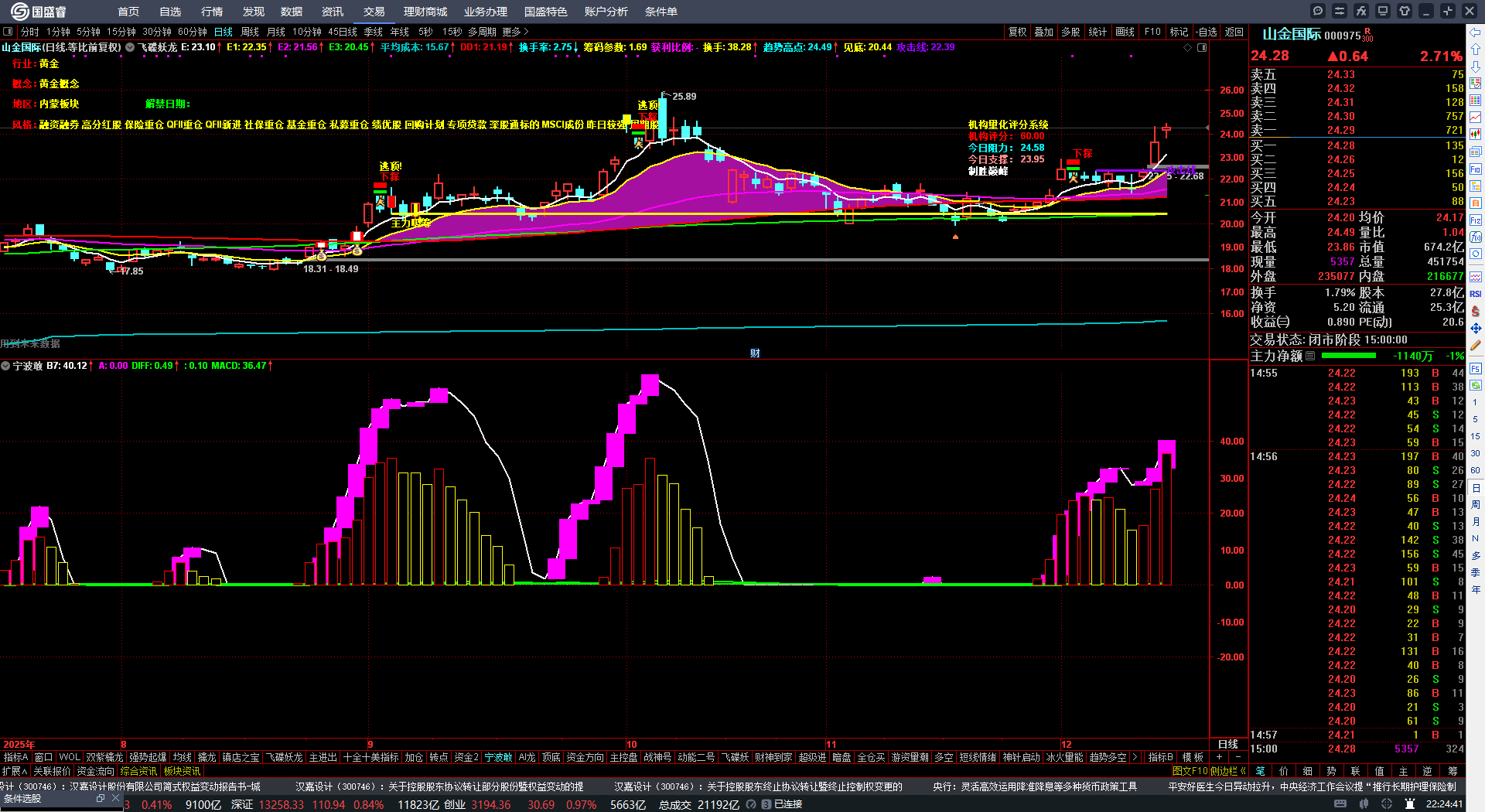The image size is (1485, 812).
Task: Open the settings sliders icon in title bar
Action: (x=1340, y=11)
